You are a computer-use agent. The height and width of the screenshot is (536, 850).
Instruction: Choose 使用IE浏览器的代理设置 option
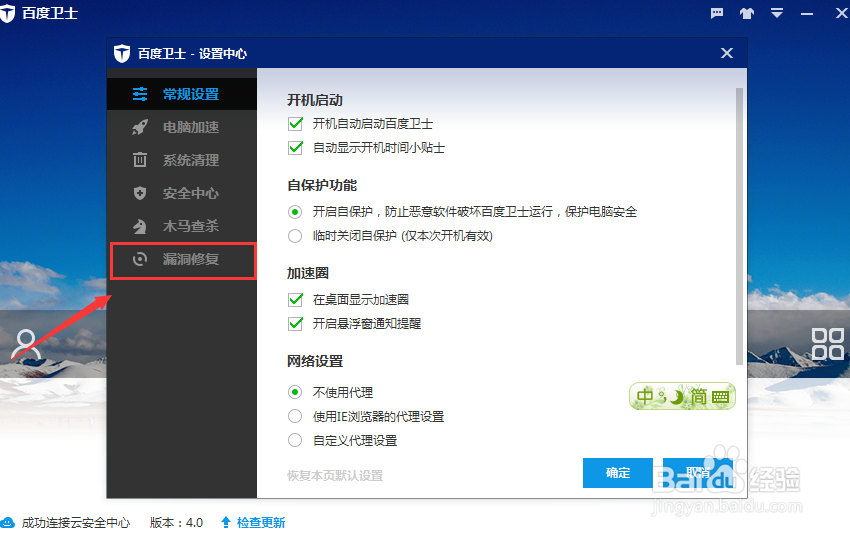coord(295,416)
